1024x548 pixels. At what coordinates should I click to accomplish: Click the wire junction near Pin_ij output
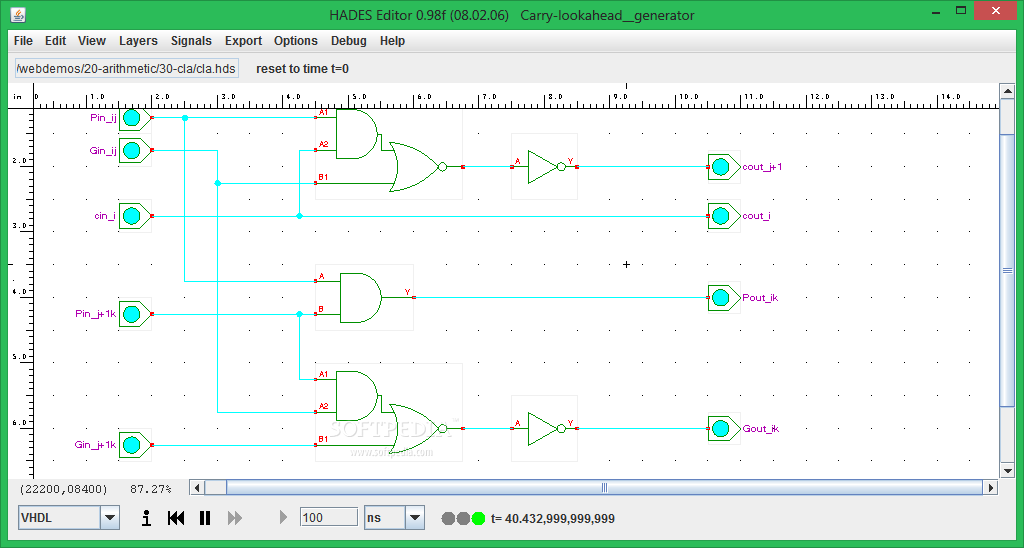[185, 118]
